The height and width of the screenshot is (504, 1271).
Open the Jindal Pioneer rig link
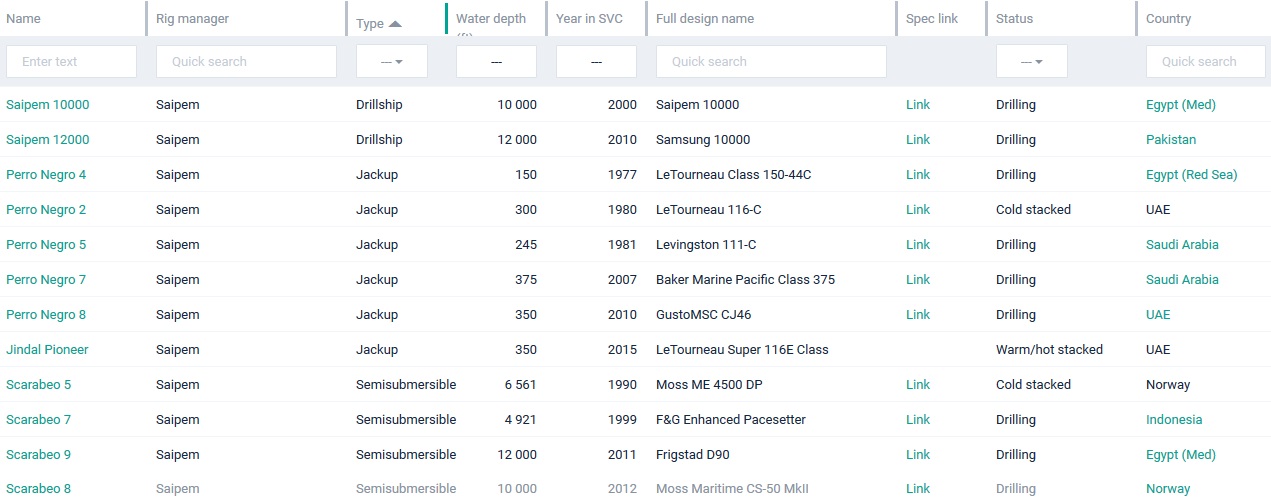tap(47, 350)
